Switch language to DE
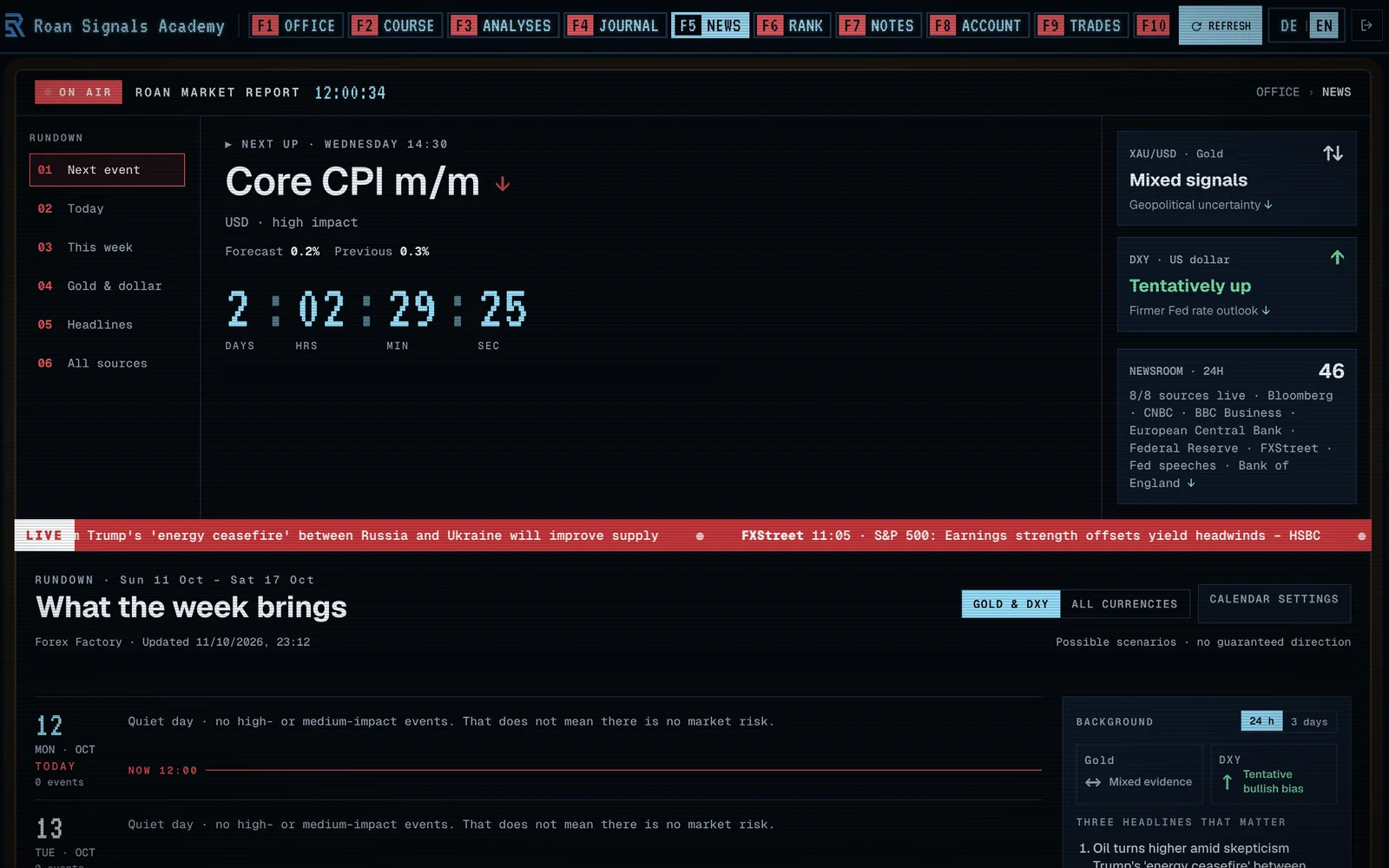Image resolution: width=1389 pixels, height=868 pixels. click(1288, 26)
